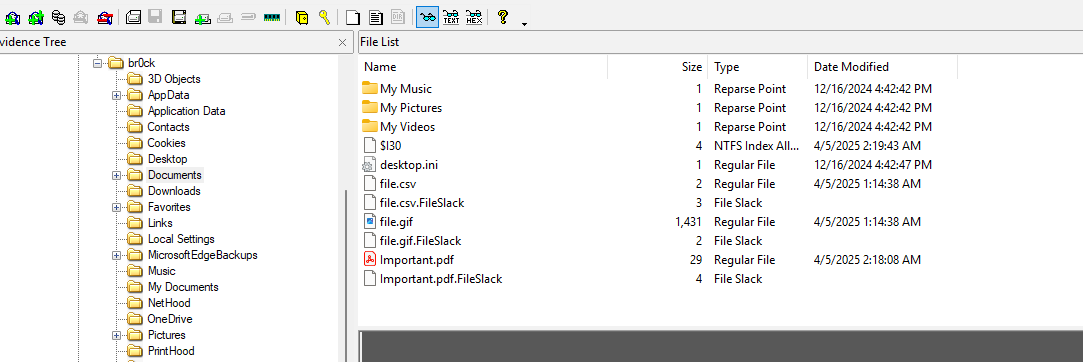Click the 1,431 size value for file.gif
The image size is (1083, 362).
point(689,222)
